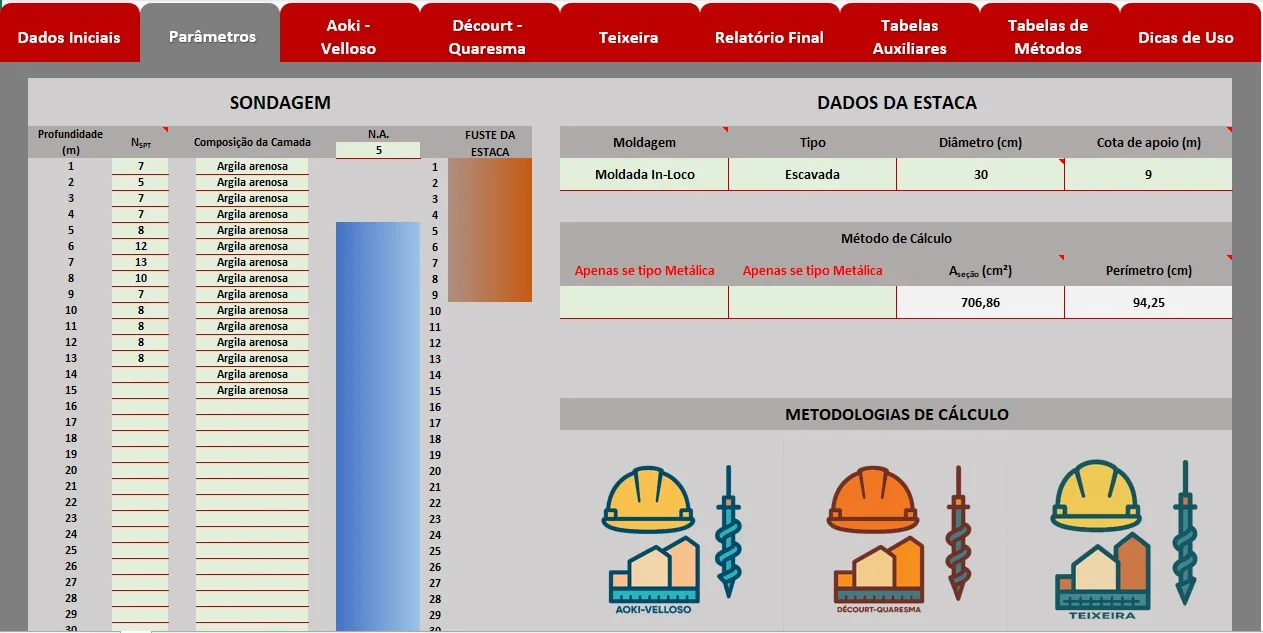Select empty composition cell at depth 16

pyautogui.click(x=252, y=406)
